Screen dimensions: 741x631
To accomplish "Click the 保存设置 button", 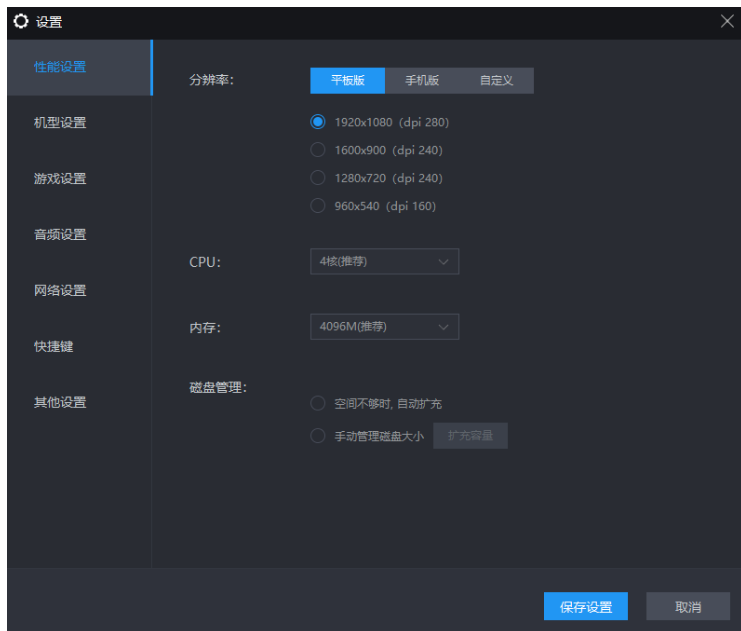I will [585, 607].
